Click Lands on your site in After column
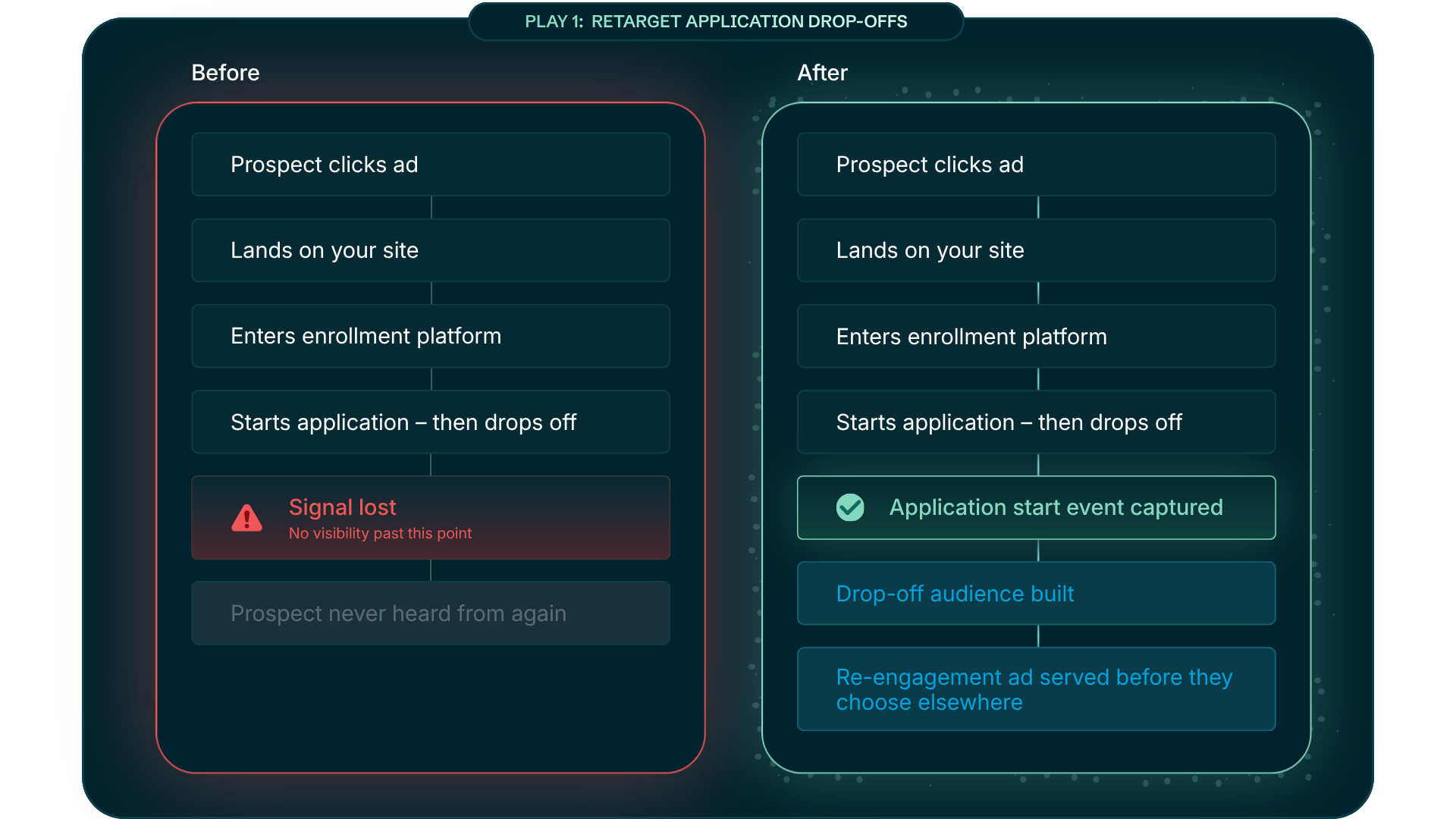 click(x=1036, y=250)
